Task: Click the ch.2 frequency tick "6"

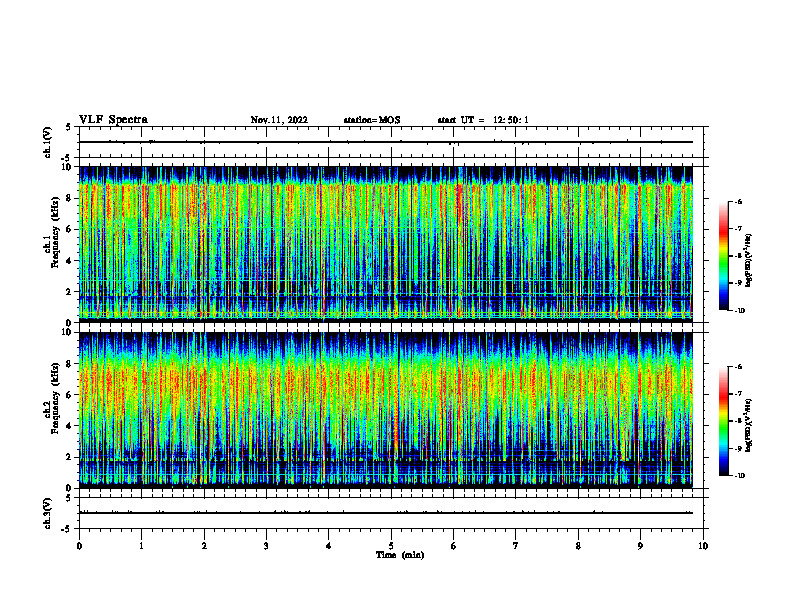Action: pyautogui.click(x=69, y=395)
